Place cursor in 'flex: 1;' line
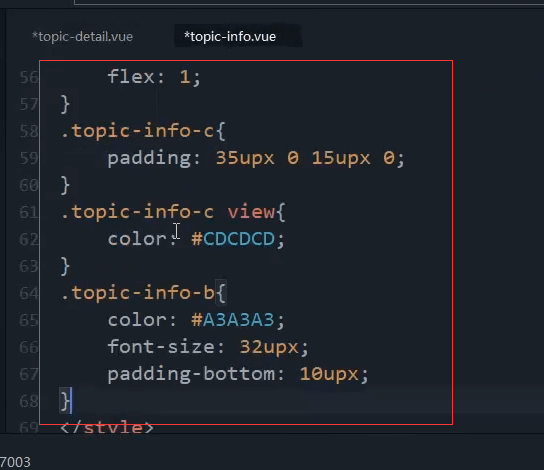This screenshot has width=544, height=470. [154, 77]
